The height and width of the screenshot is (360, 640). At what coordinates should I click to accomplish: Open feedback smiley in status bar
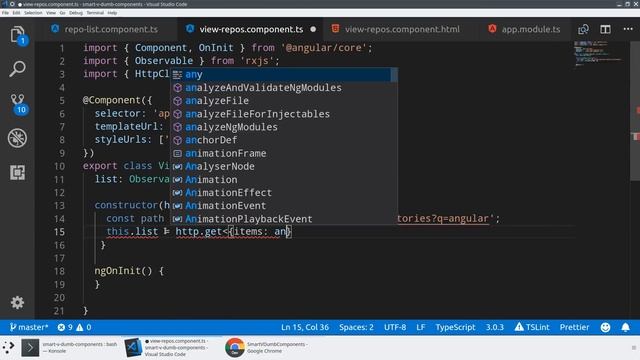[x=605, y=327]
